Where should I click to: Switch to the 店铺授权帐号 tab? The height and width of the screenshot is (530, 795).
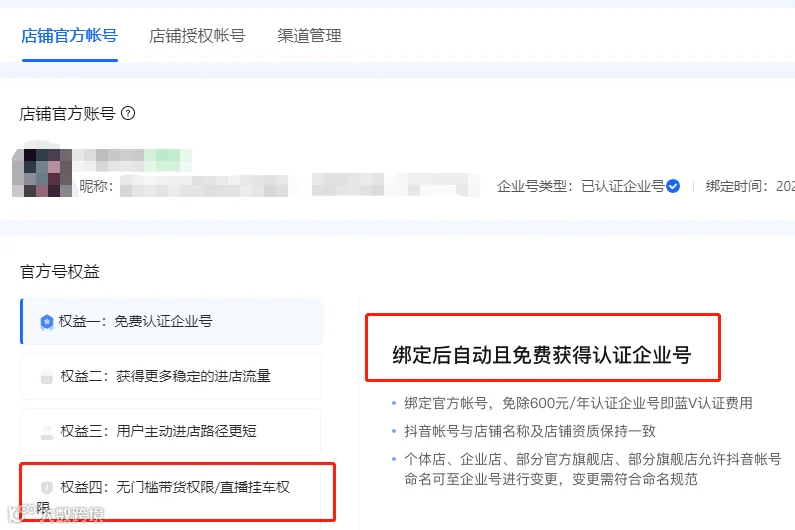[197, 36]
